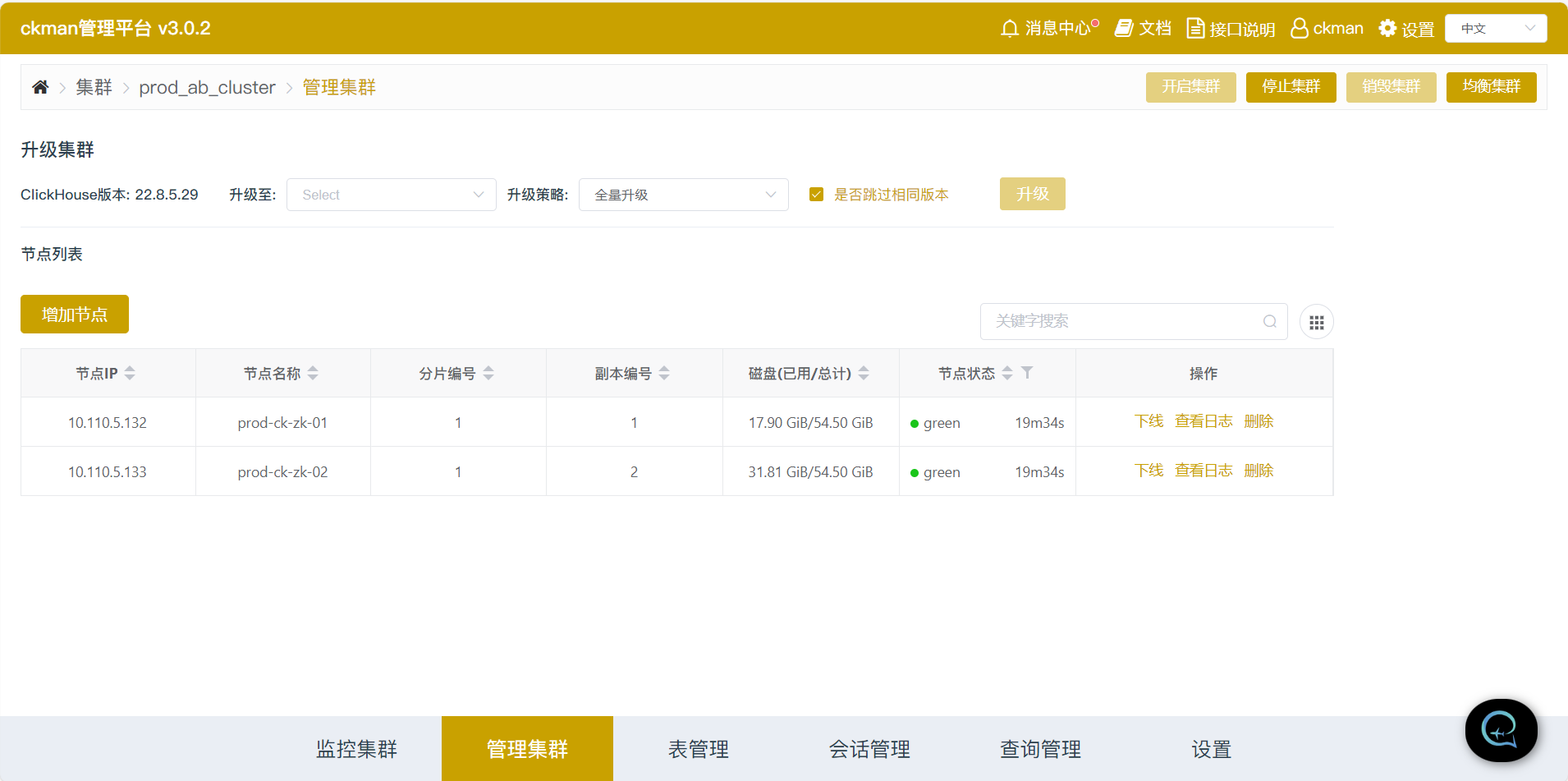
Task: Click the 10.110.5.133 IP cell
Action: [x=108, y=472]
